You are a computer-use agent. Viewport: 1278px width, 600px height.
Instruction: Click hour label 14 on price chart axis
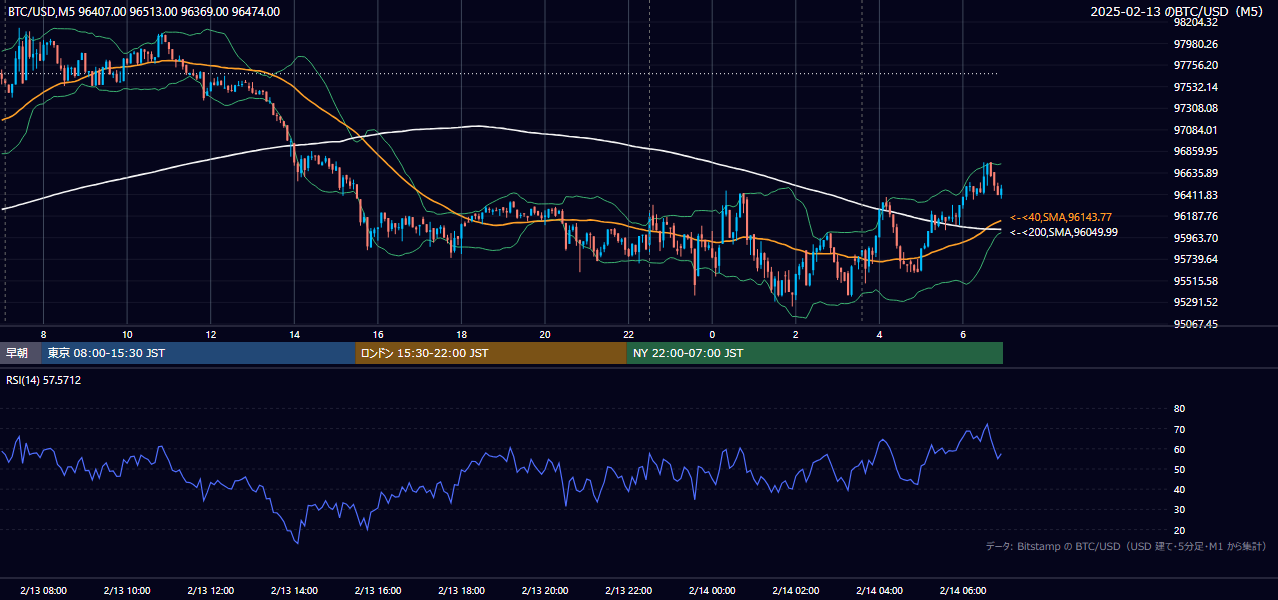click(x=294, y=334)
